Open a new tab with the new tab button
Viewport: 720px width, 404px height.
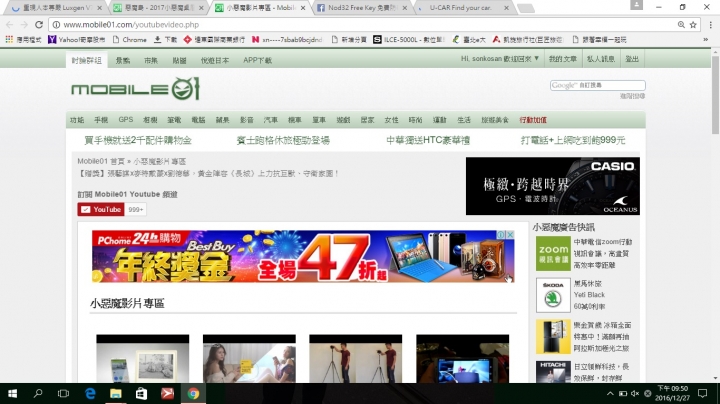tap(525, 8)
